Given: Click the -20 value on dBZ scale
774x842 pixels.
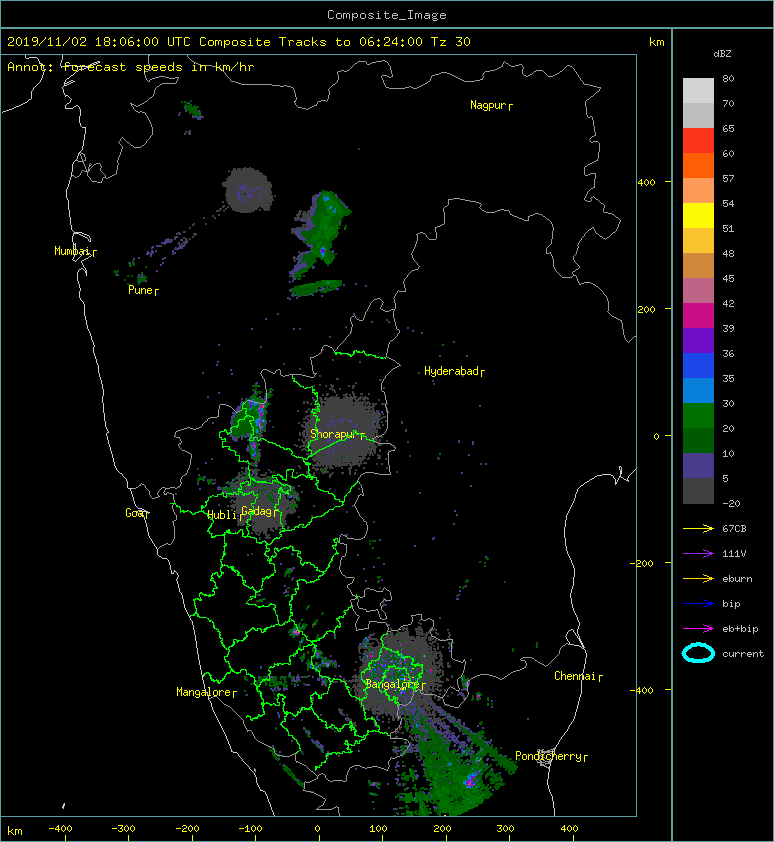Looking at the screenshot, I should pos(731,504).
